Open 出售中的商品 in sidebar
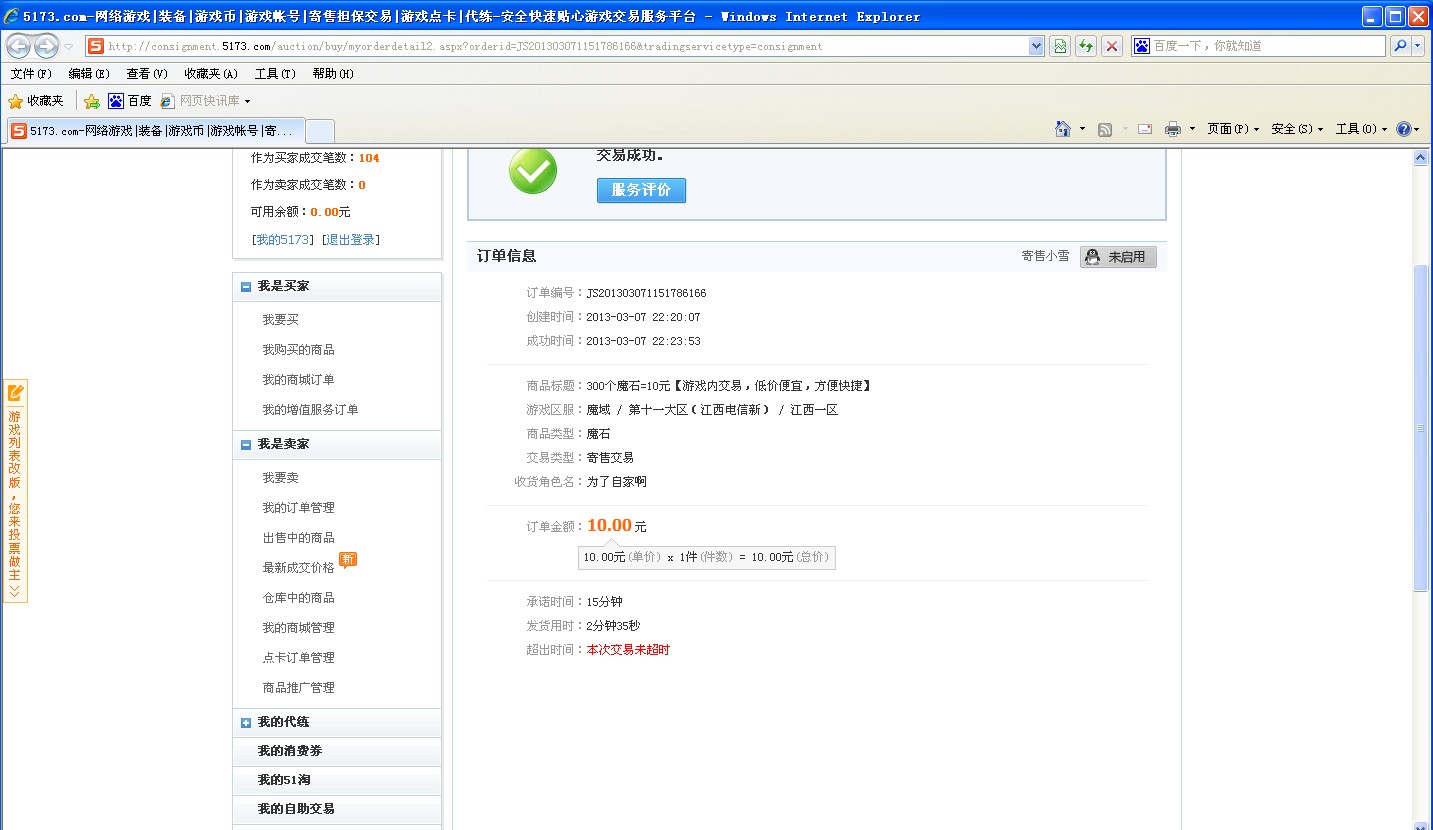 (299, 538)
